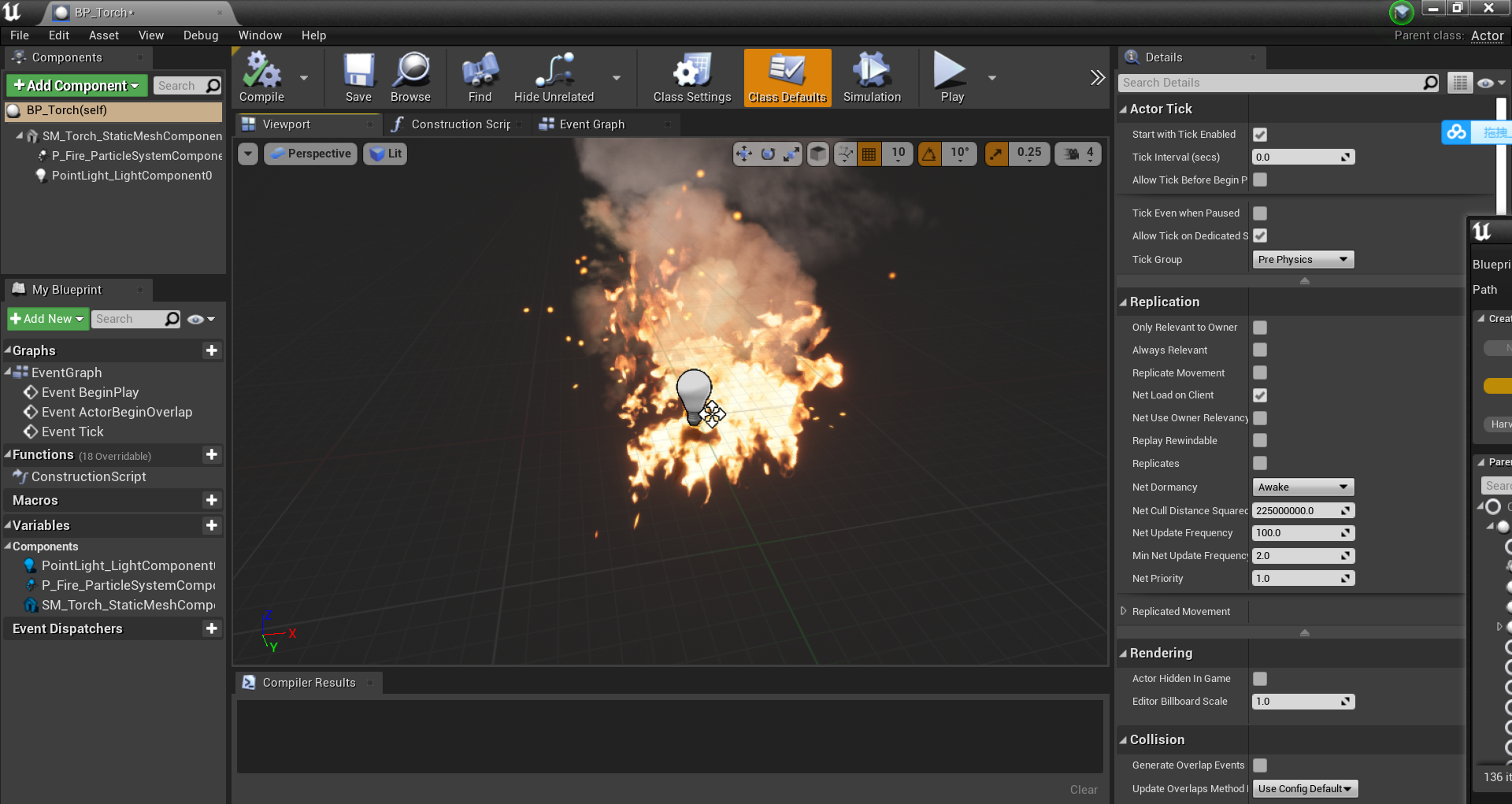Open the Find tool
The width and height of the screenshot is (1512, 804).
(x=480, y=77)
